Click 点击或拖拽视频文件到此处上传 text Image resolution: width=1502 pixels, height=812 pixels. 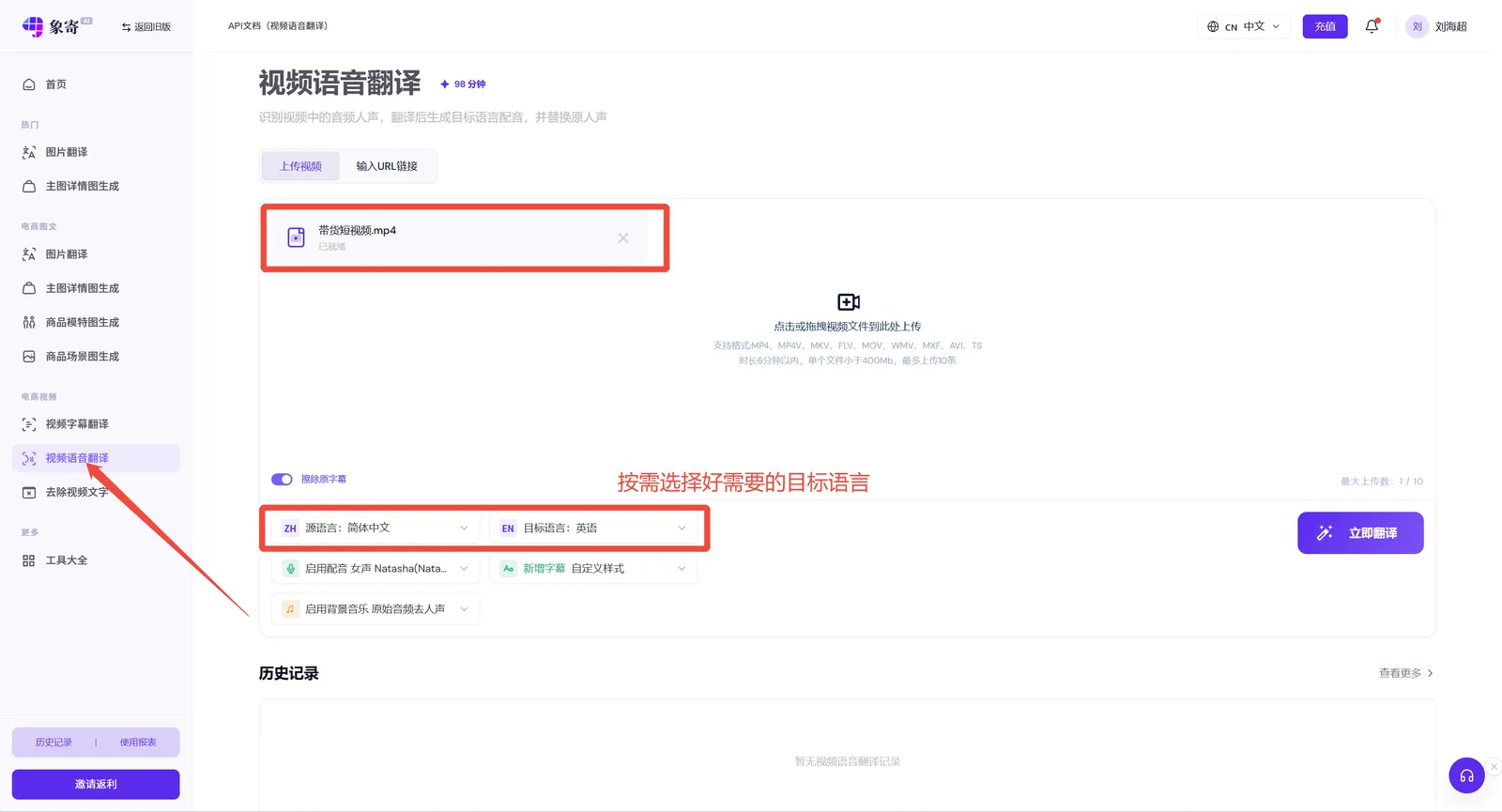click(x=848, y=327)
